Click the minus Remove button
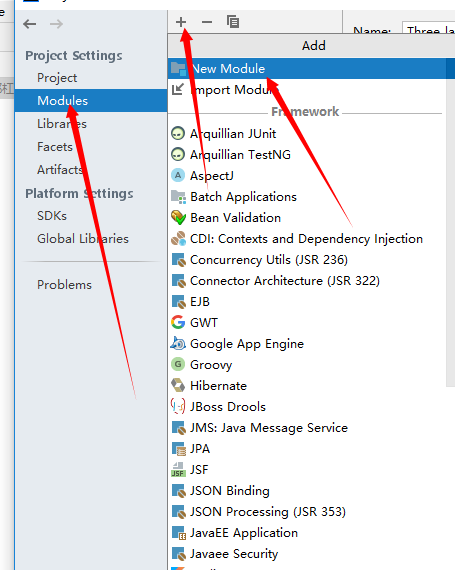The width and height of the screenshot is (455, 570). (207, 22)
